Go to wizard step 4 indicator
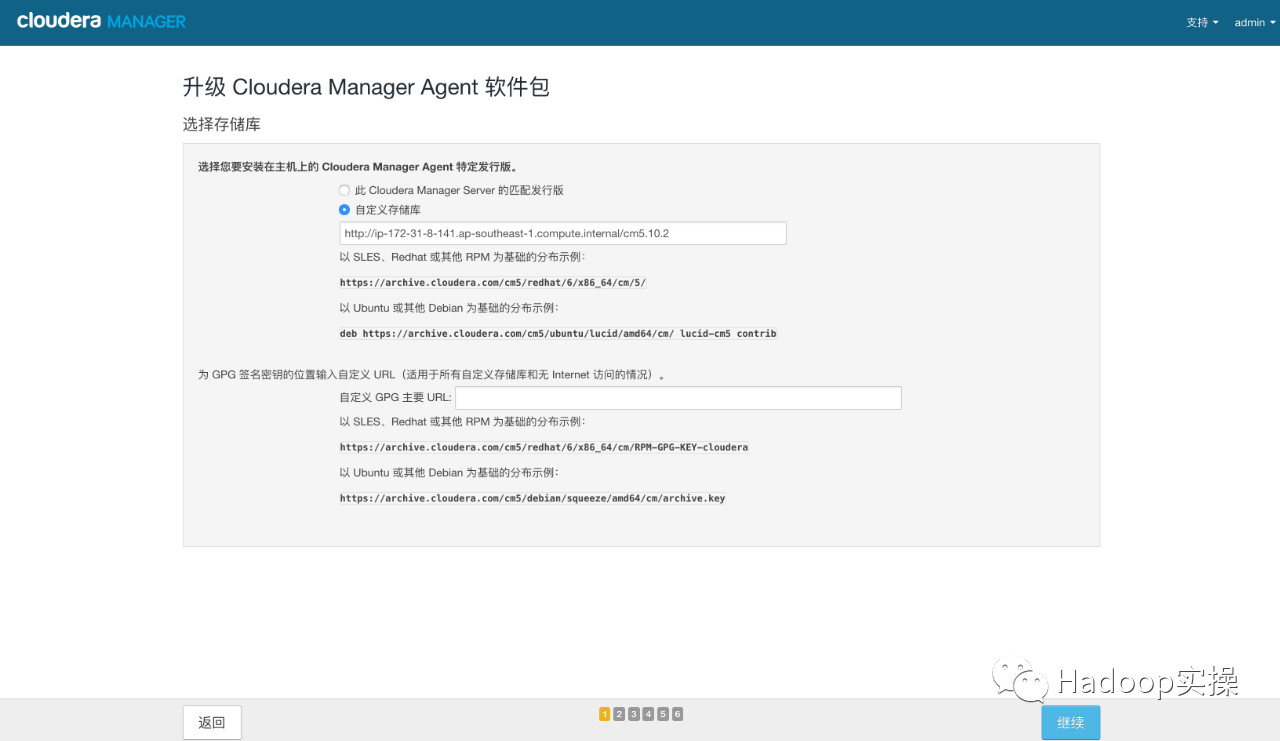Image resolution: width=1280 pixels, height=741 pixels. (x=648, y=714)
